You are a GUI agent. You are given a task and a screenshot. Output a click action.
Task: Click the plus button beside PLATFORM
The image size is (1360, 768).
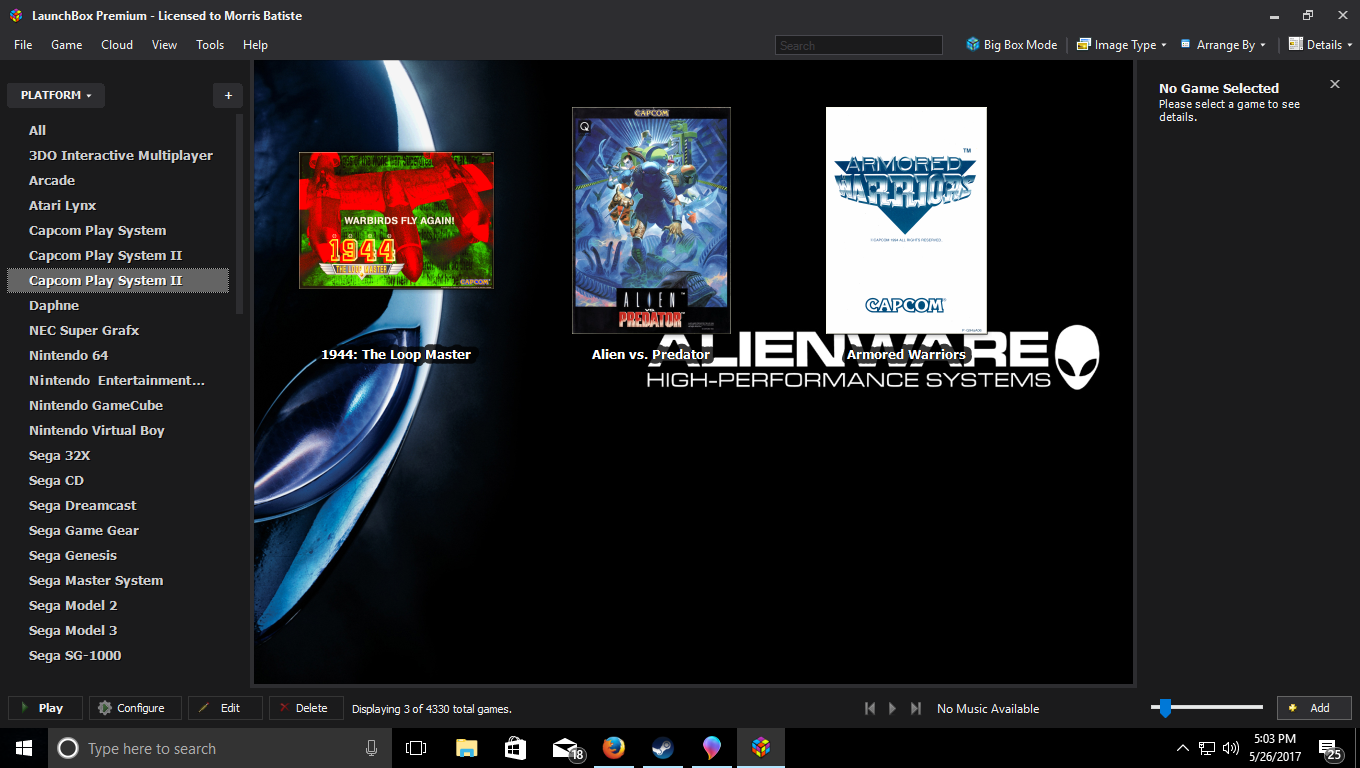pyautogui.click(x=228, y=95)
